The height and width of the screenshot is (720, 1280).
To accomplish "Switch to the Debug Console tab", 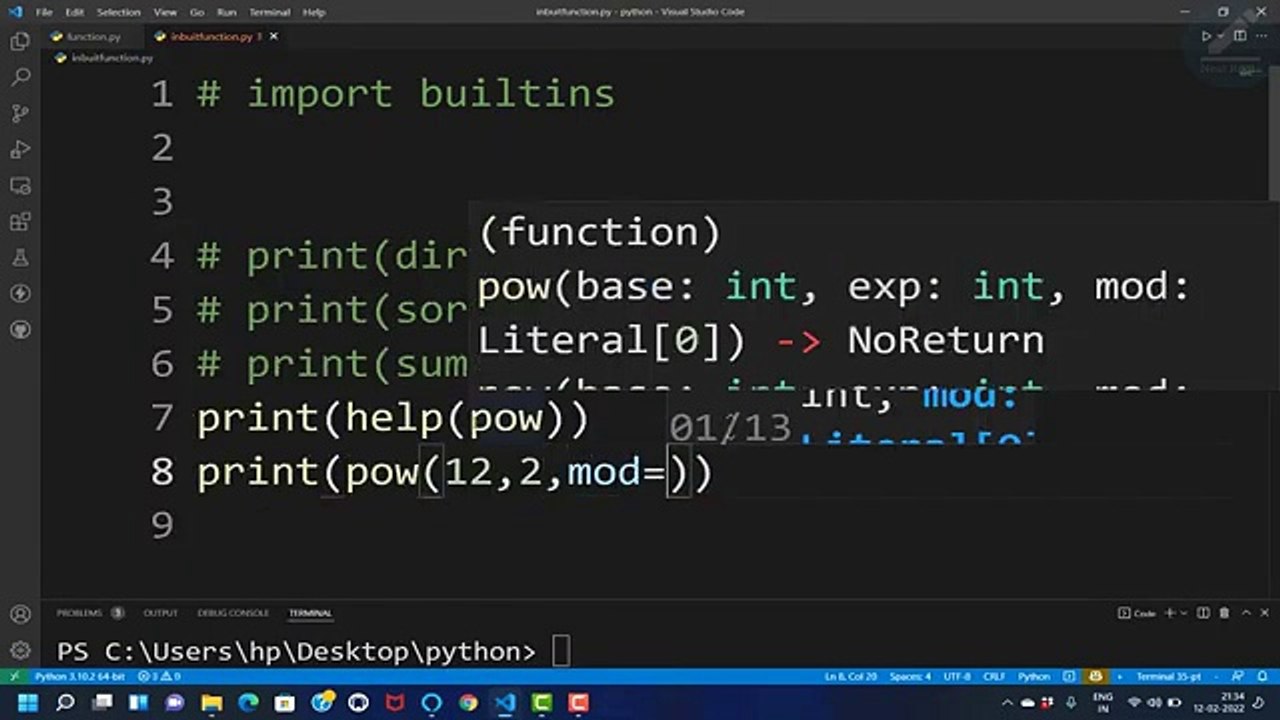I will coord(233,613).
